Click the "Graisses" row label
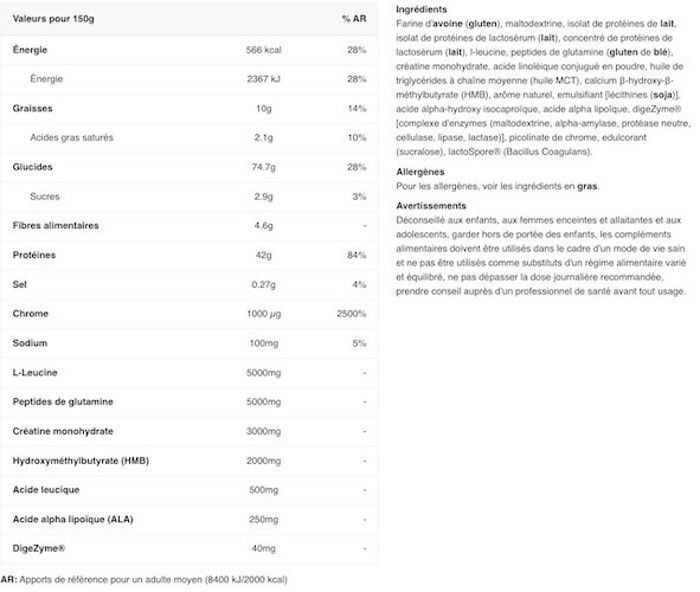 [x=34, y=107]
